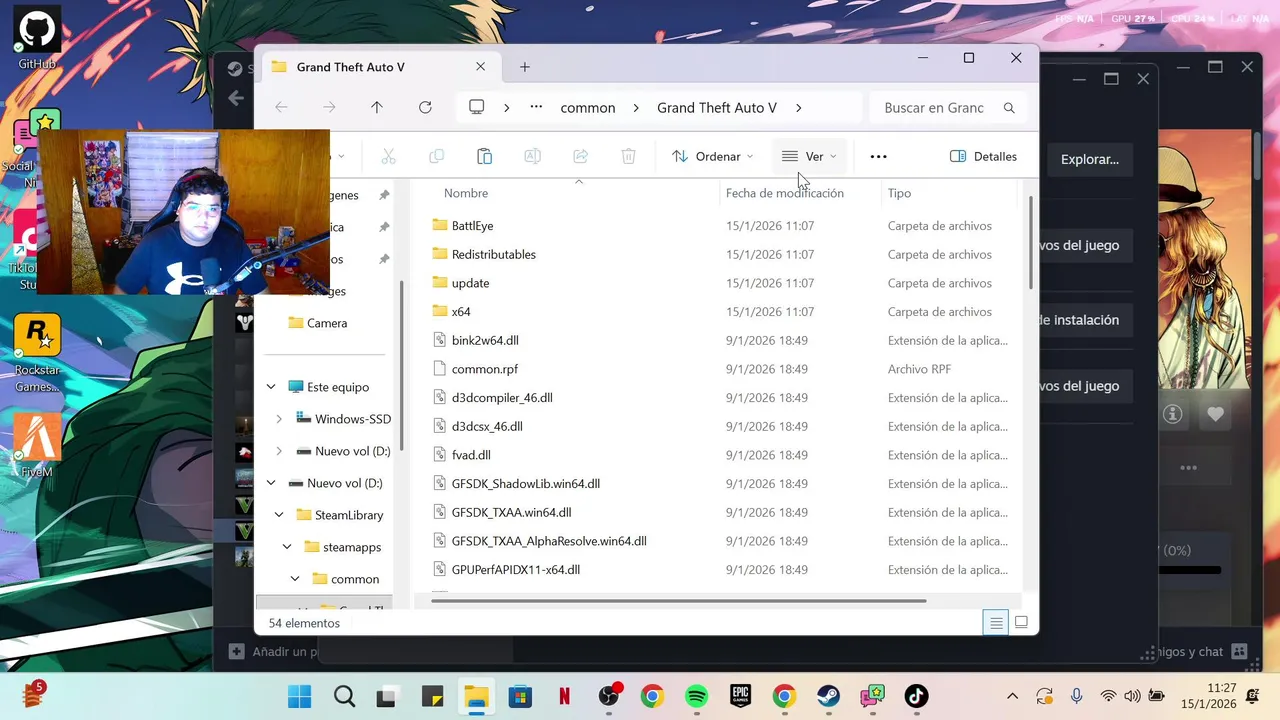Viewport: 1280px width, 720px height.
Task: Select the BattlEye folder
Action: point(472,225)
